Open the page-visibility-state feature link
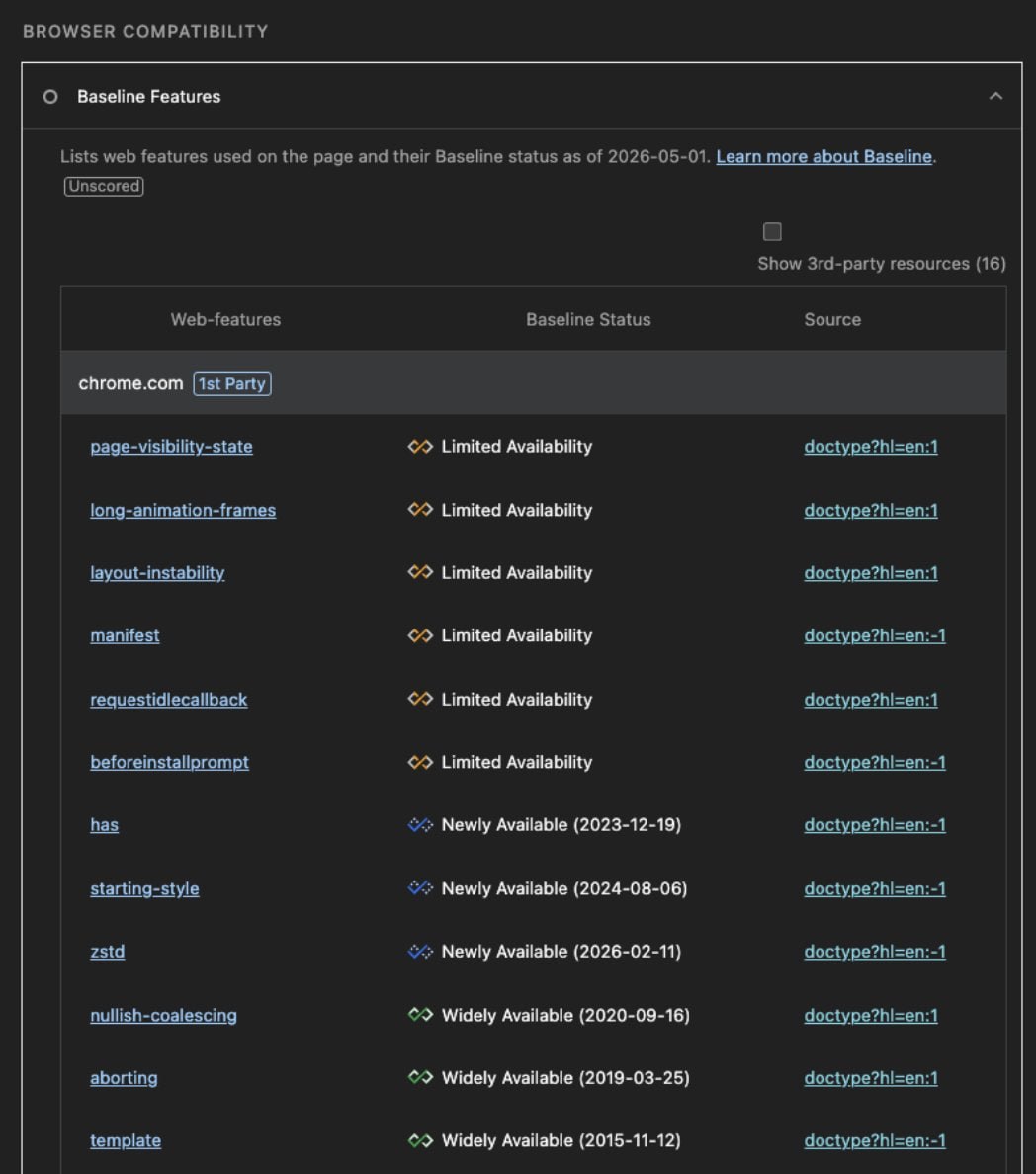 click(172, 447)
